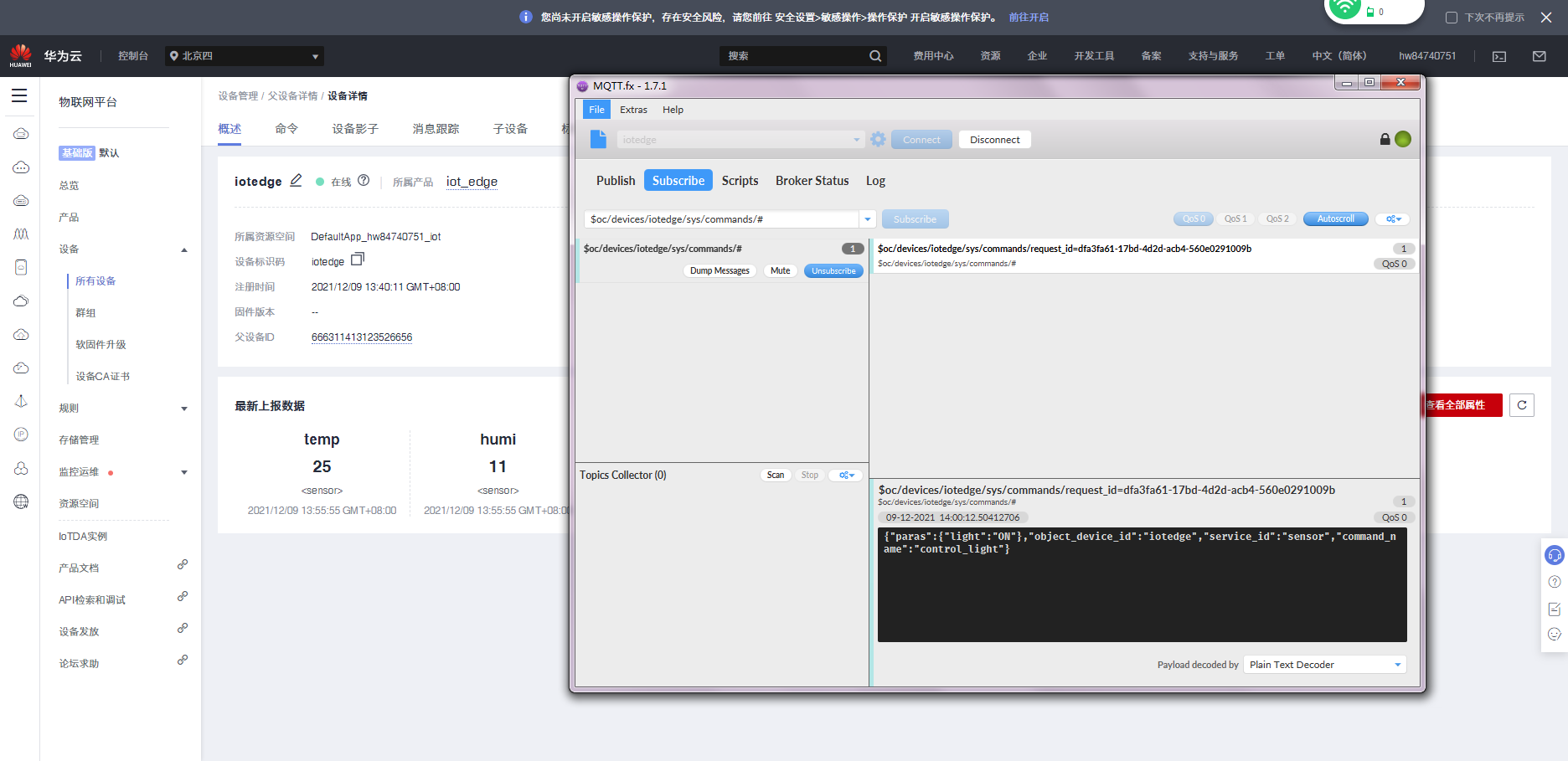
Task: Open the Extras menu in MQTT.fx
Action: (633, 110)
